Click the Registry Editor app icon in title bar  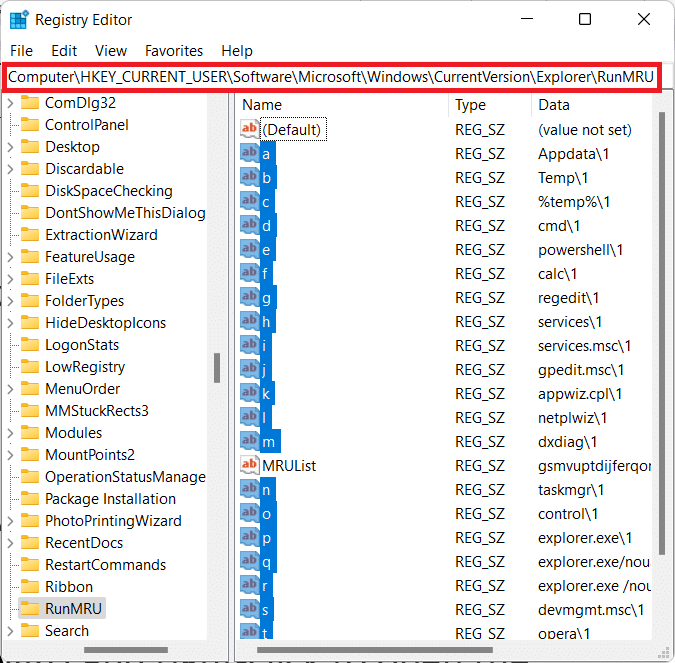point(19,19)
